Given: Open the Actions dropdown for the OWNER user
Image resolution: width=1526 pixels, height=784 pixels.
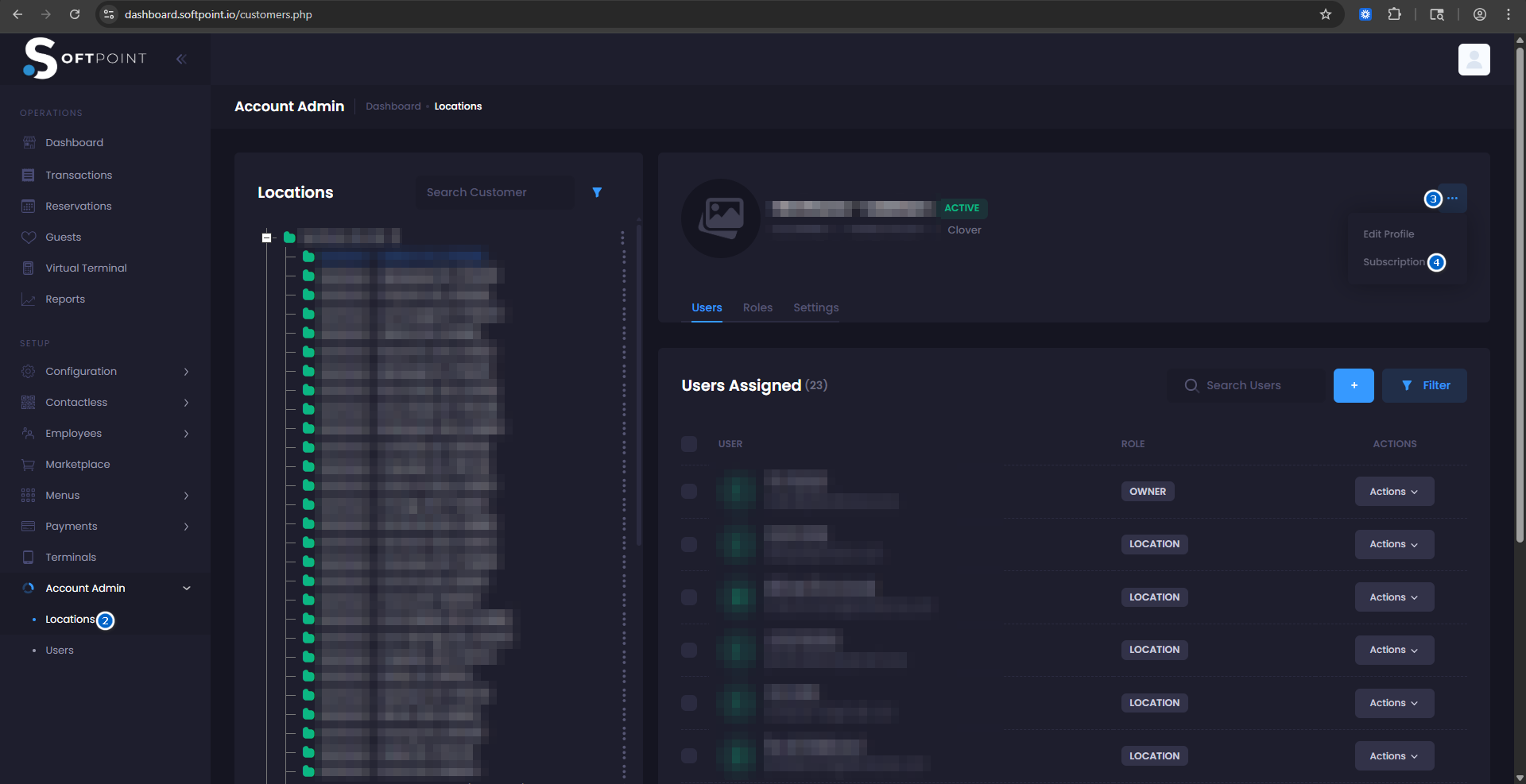Looking at the screenshot, I should 1394,492.
